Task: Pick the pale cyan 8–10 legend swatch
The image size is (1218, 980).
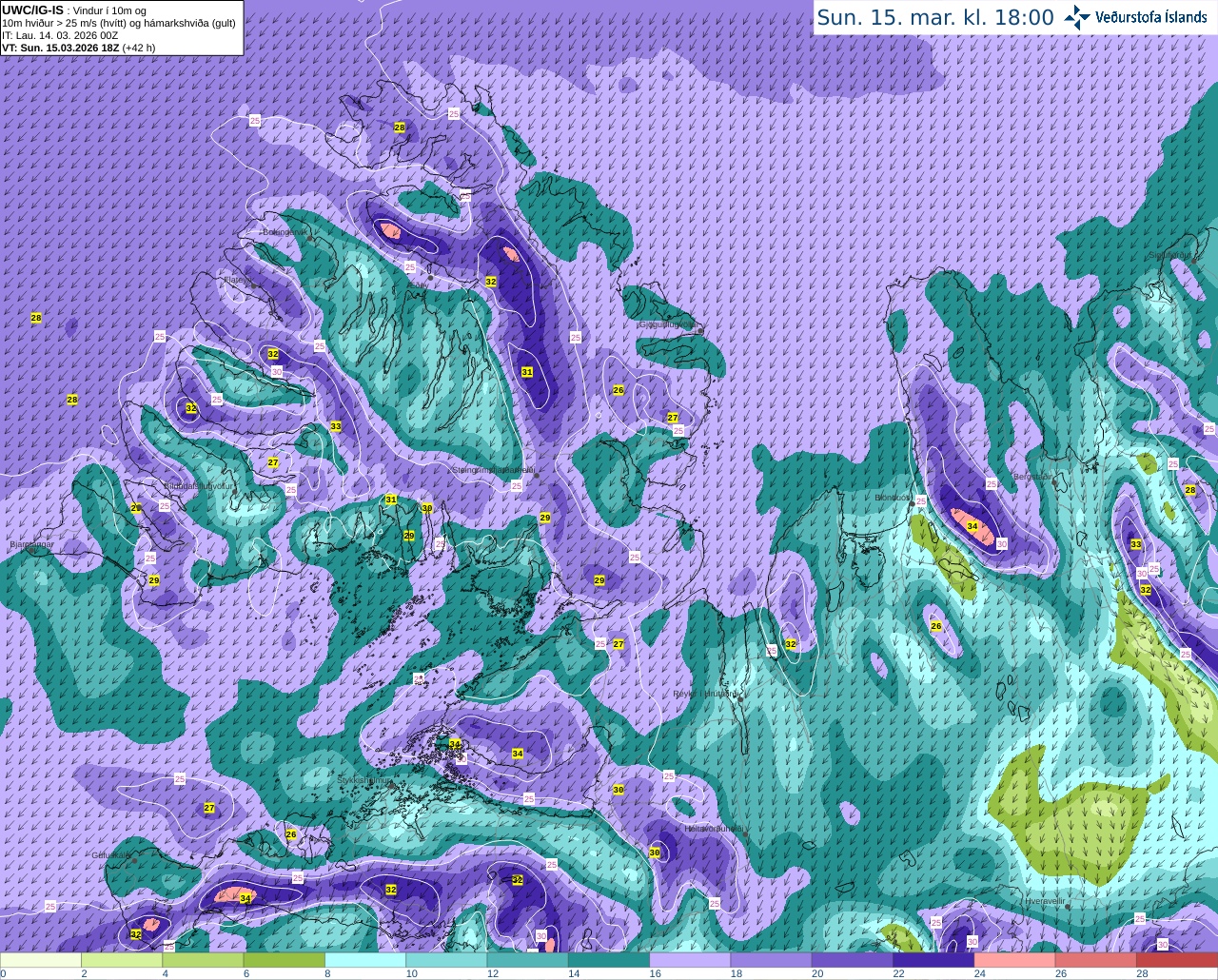Action: [366, 960]
